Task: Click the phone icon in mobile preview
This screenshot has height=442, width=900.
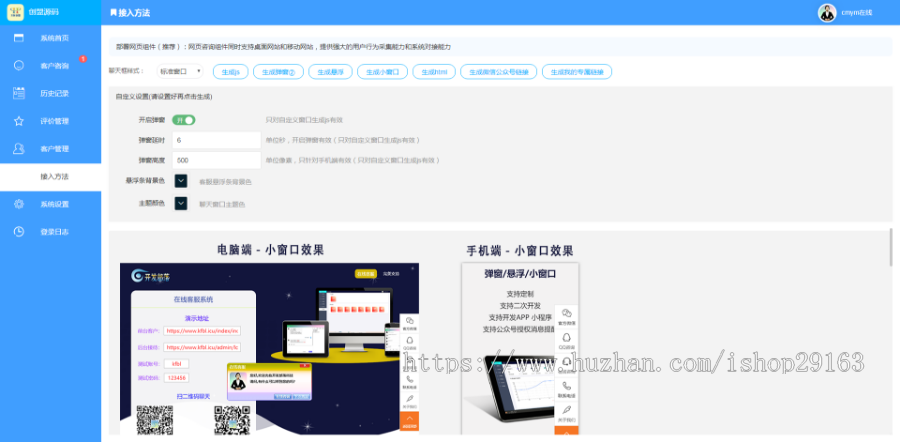Action: 567,386
